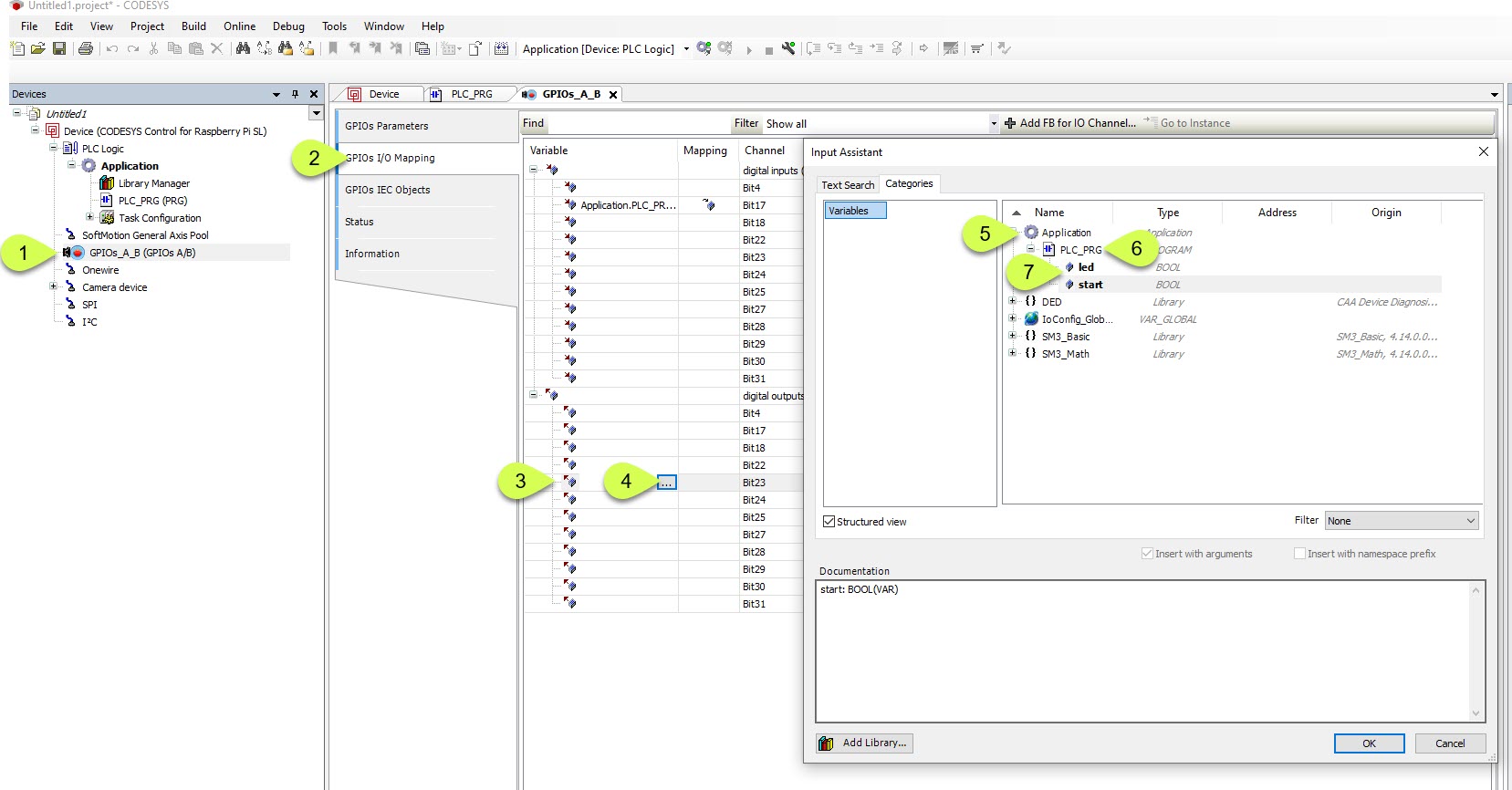Toggle Insert with namespace prefix checkbox
1512x790 pixels.
pos(1299,554)
